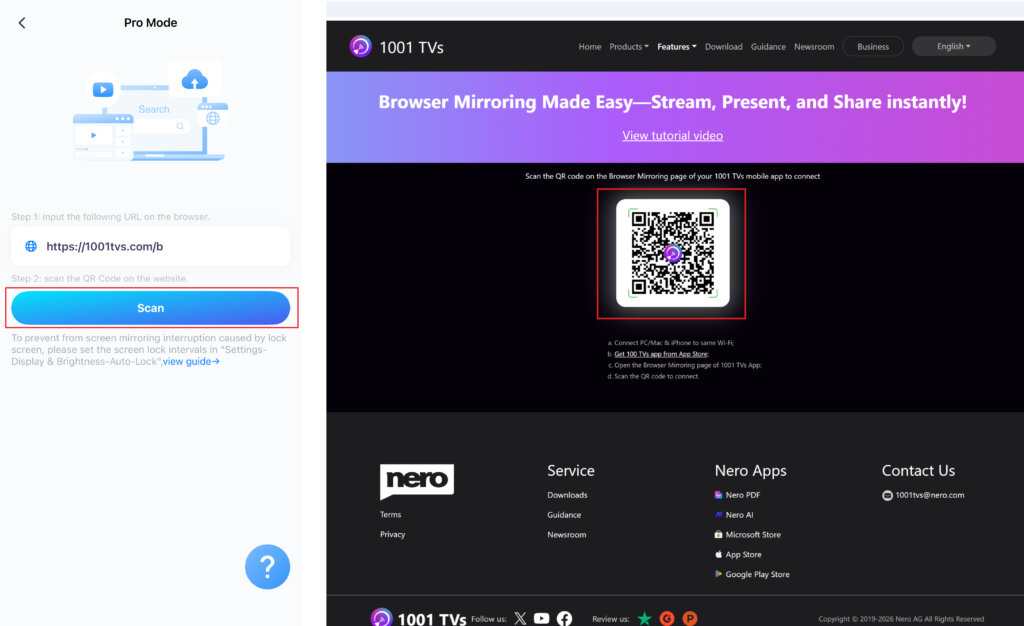Open the English language dropdown
The width and height of the screenshot is (1024, 626).
(953, 46)
